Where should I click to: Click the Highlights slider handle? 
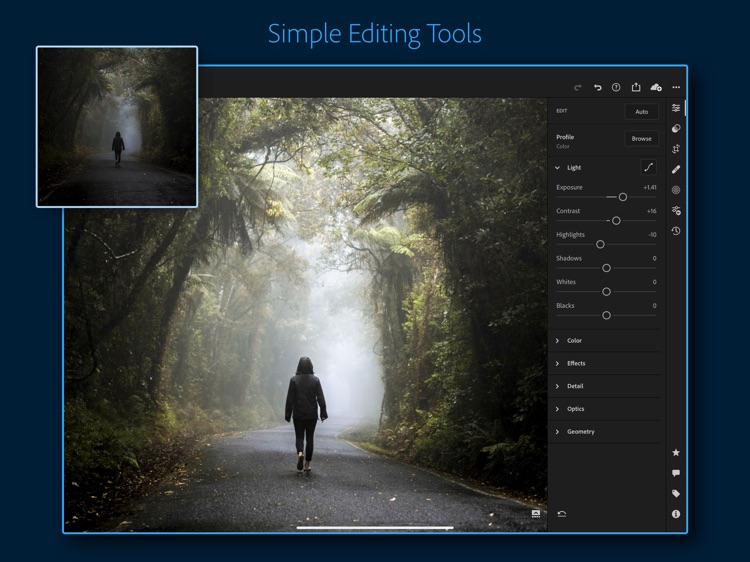pos(600,244)
